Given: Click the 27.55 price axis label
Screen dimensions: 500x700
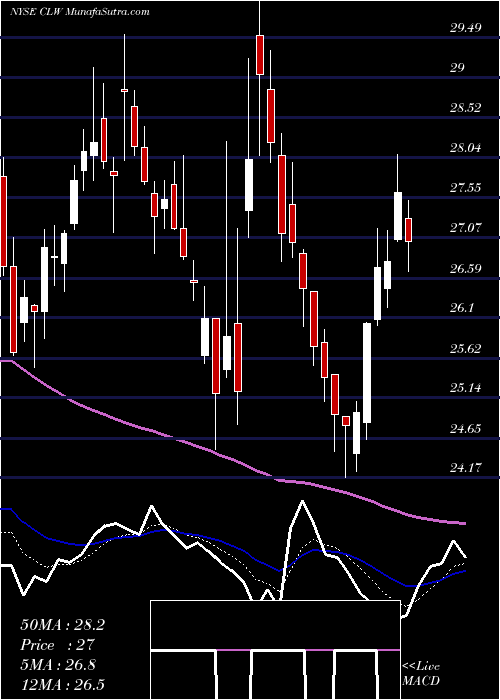Looking at the screenshot, I should click(x=466, y=188).
